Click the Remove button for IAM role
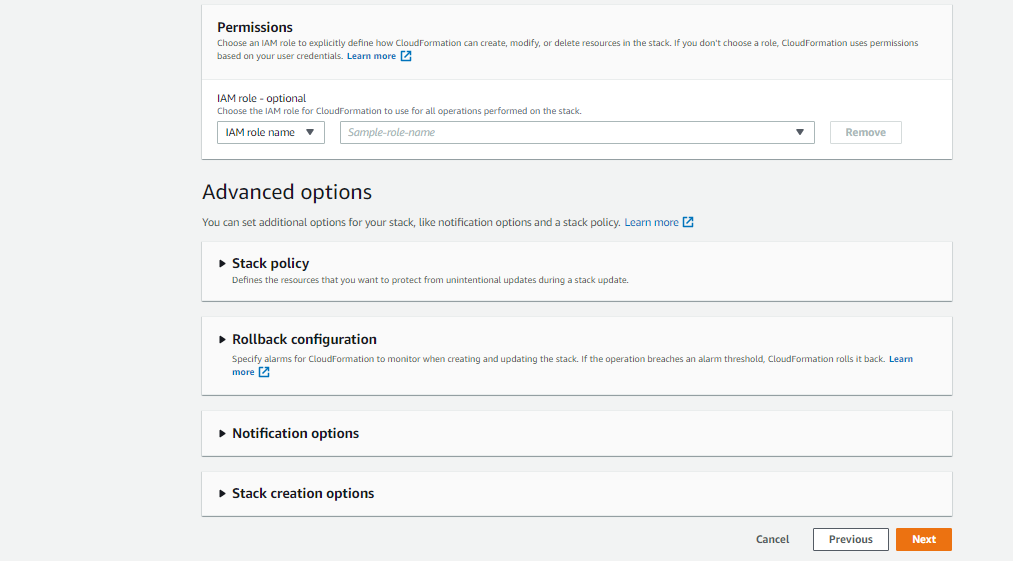This screenshot has width=1013, height=562. [x=866, y=132]
